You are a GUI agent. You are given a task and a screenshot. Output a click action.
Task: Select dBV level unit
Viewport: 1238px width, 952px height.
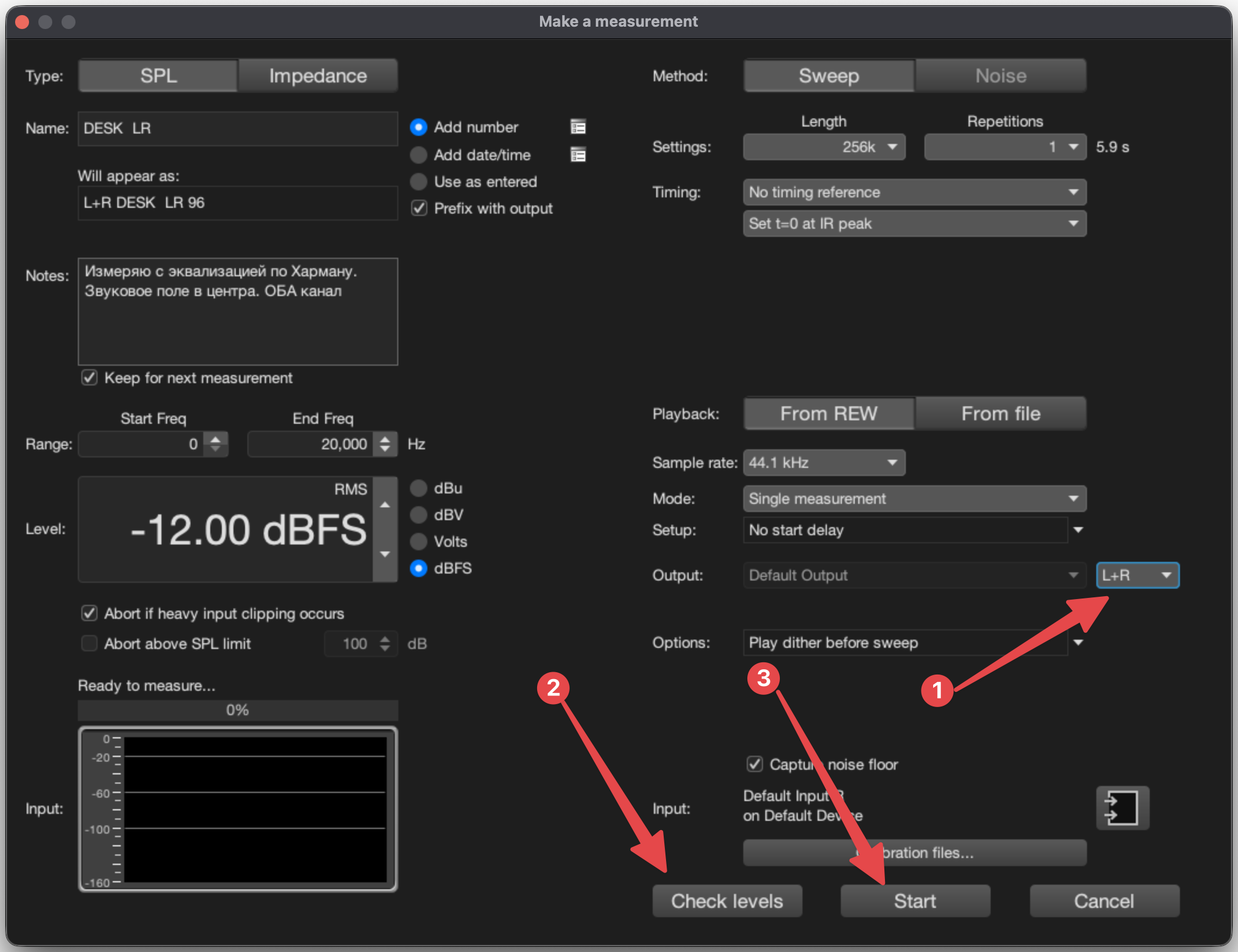[x=418, y=515]
